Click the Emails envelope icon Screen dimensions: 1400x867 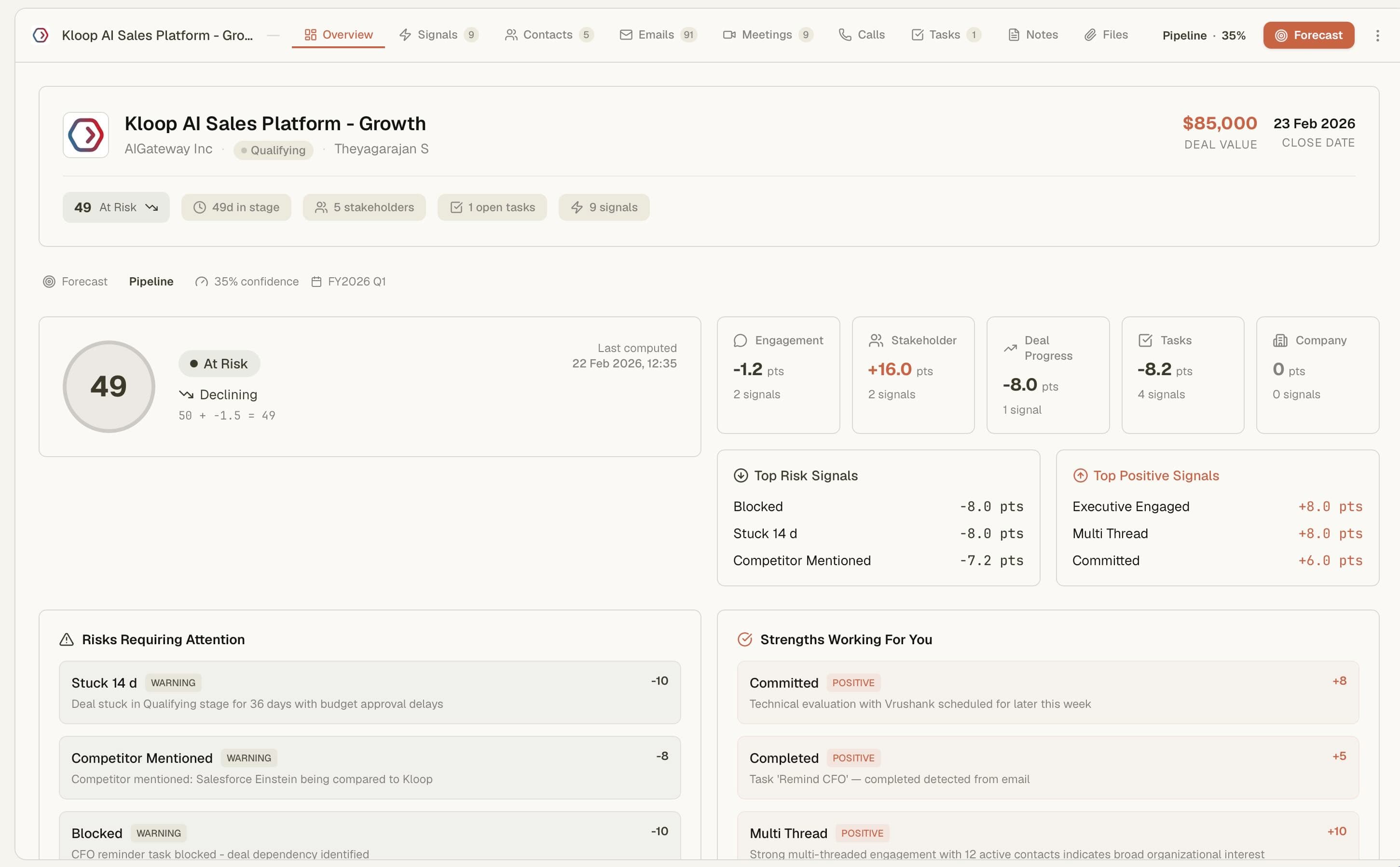pyautogui.click(x=625, y=34)
